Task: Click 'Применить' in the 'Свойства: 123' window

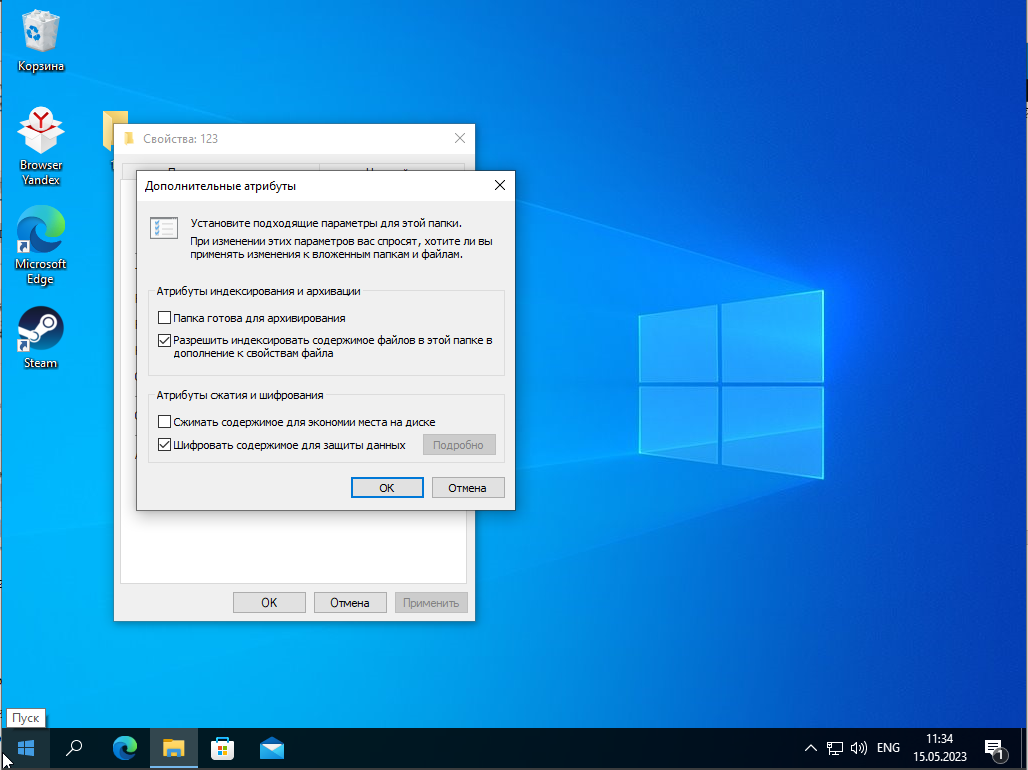Action: tap(431, 602)
